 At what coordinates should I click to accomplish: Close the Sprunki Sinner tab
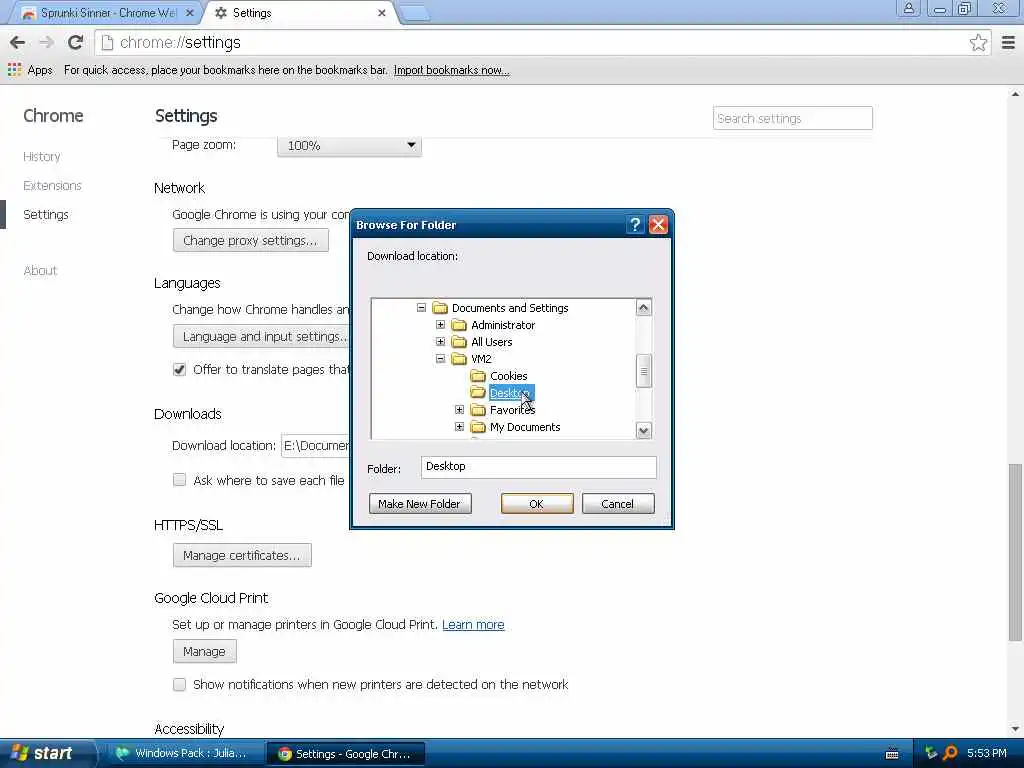click(189, 12)
